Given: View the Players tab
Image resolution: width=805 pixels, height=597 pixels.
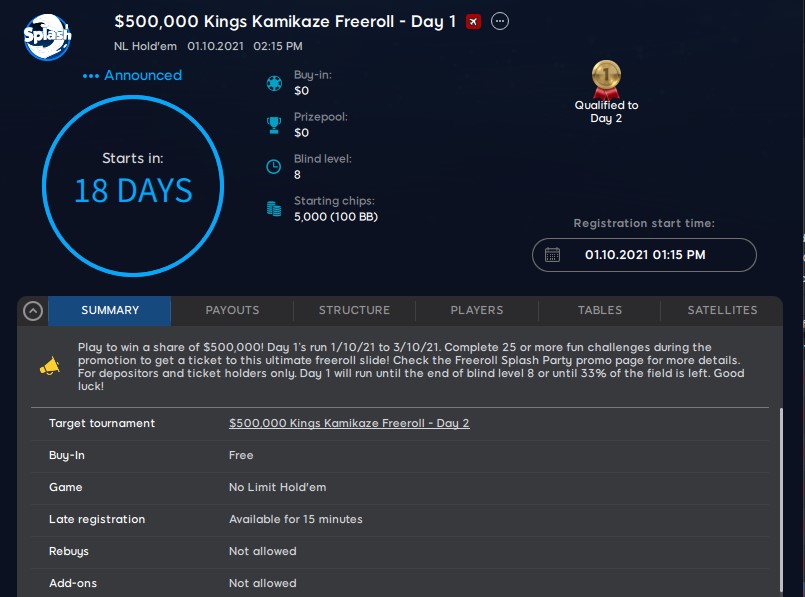Looking at the screenshot, I should [x=477, y=311].
